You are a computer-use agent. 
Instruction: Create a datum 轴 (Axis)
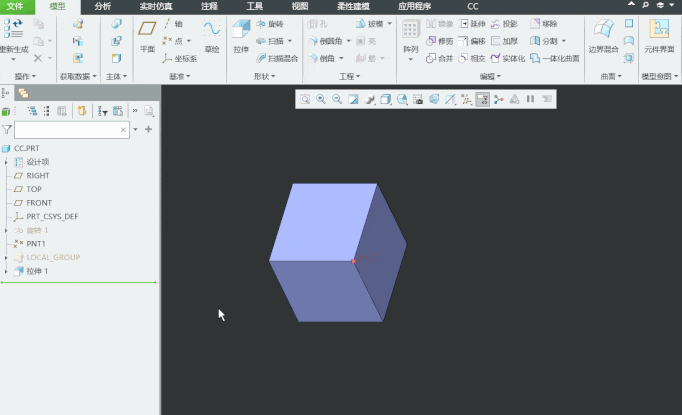pos(173,24)
